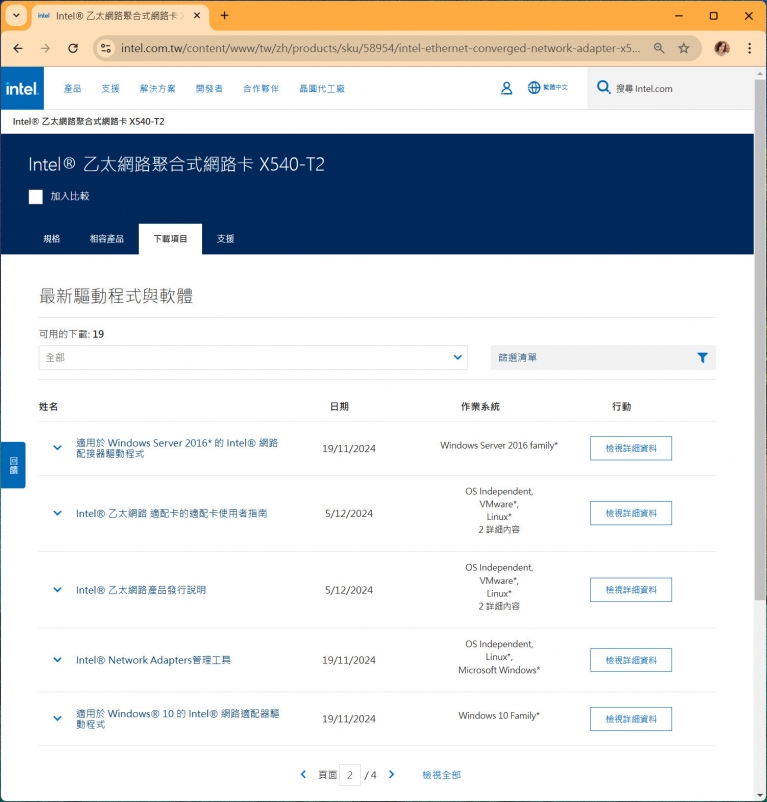View details for Windows 10 driver
This screenshot has height=802, width=767.
click(630, 719)
